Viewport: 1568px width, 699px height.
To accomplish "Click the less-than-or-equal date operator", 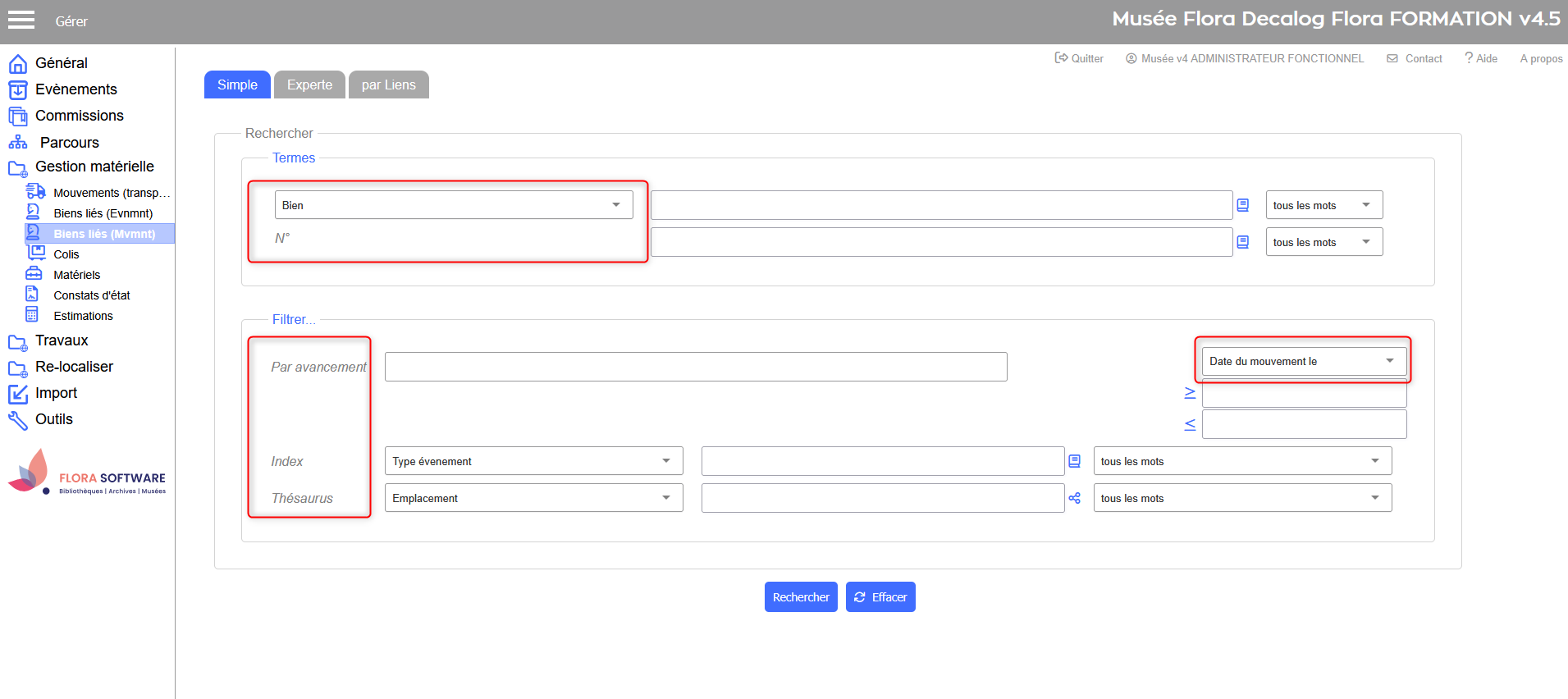I will point(1190,424).
